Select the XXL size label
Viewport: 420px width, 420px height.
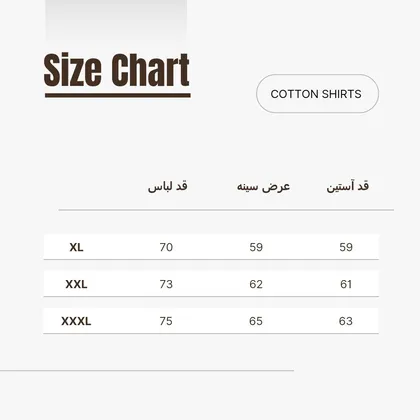(76, 284)
